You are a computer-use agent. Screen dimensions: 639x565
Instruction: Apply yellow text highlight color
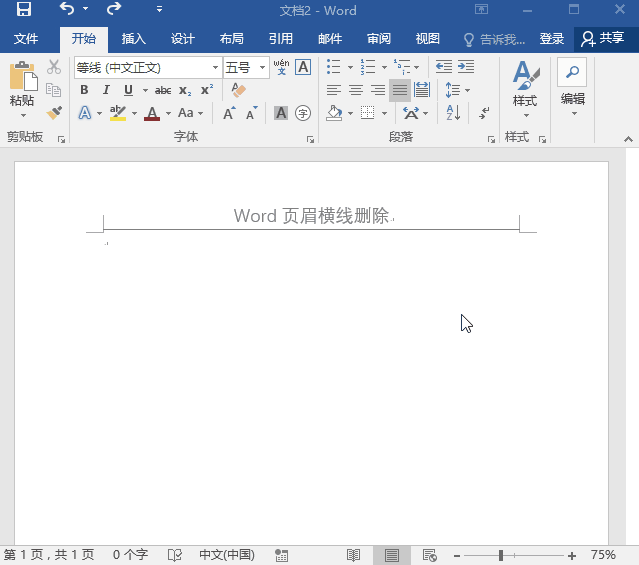tap(118, 113)
